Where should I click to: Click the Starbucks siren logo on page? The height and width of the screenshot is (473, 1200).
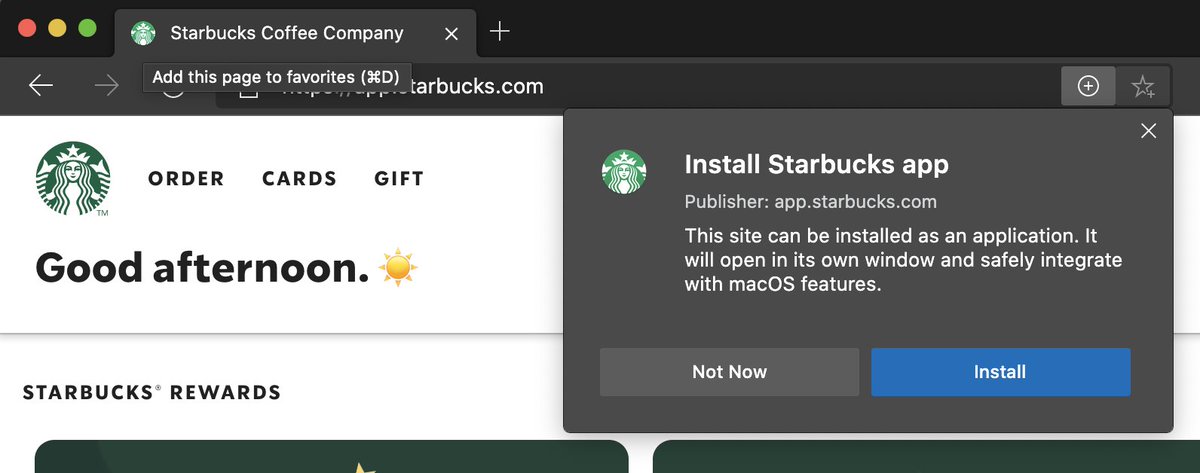[73, 179]
